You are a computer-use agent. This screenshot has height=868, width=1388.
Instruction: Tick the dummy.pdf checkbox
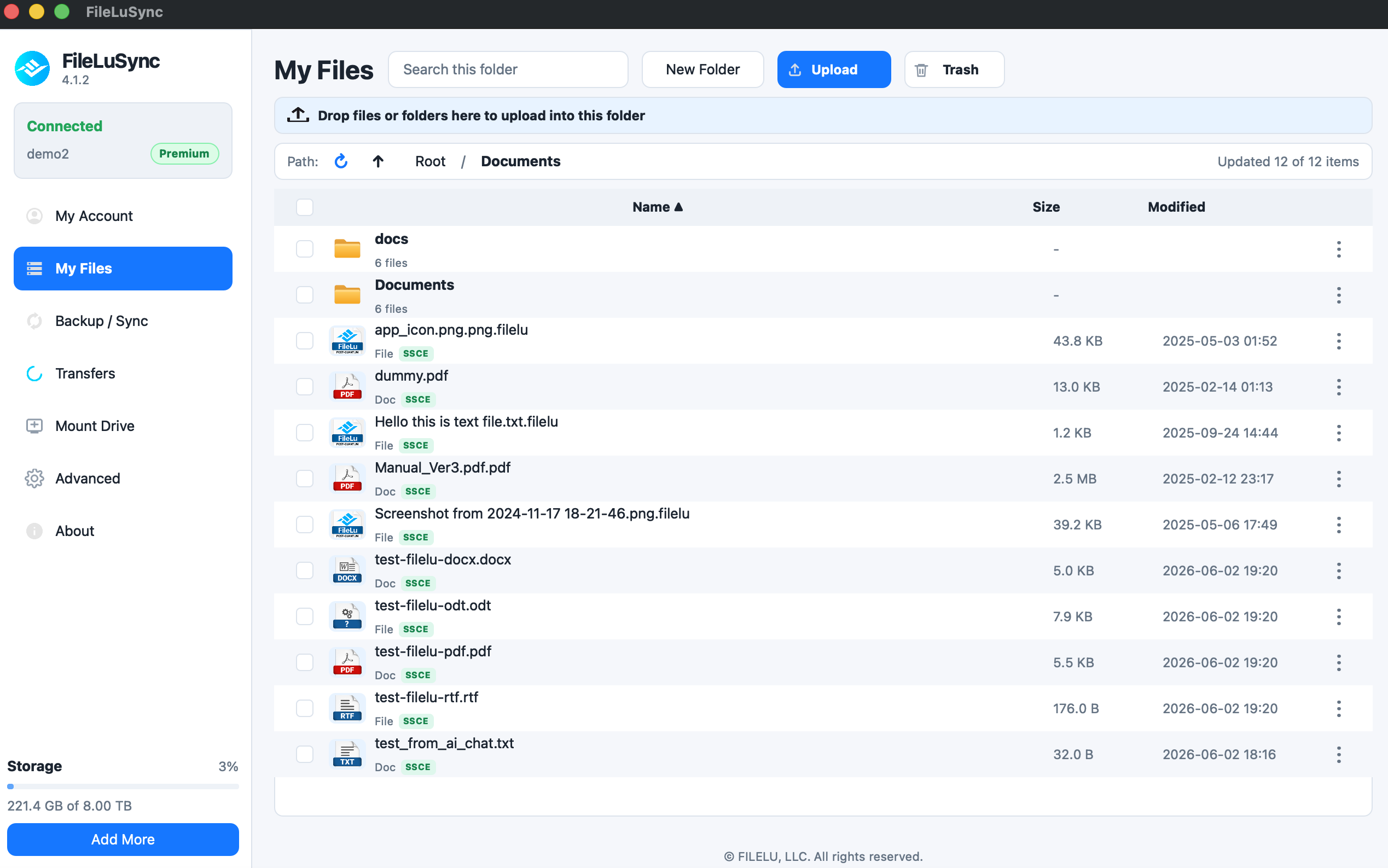(x=304, y=386)
